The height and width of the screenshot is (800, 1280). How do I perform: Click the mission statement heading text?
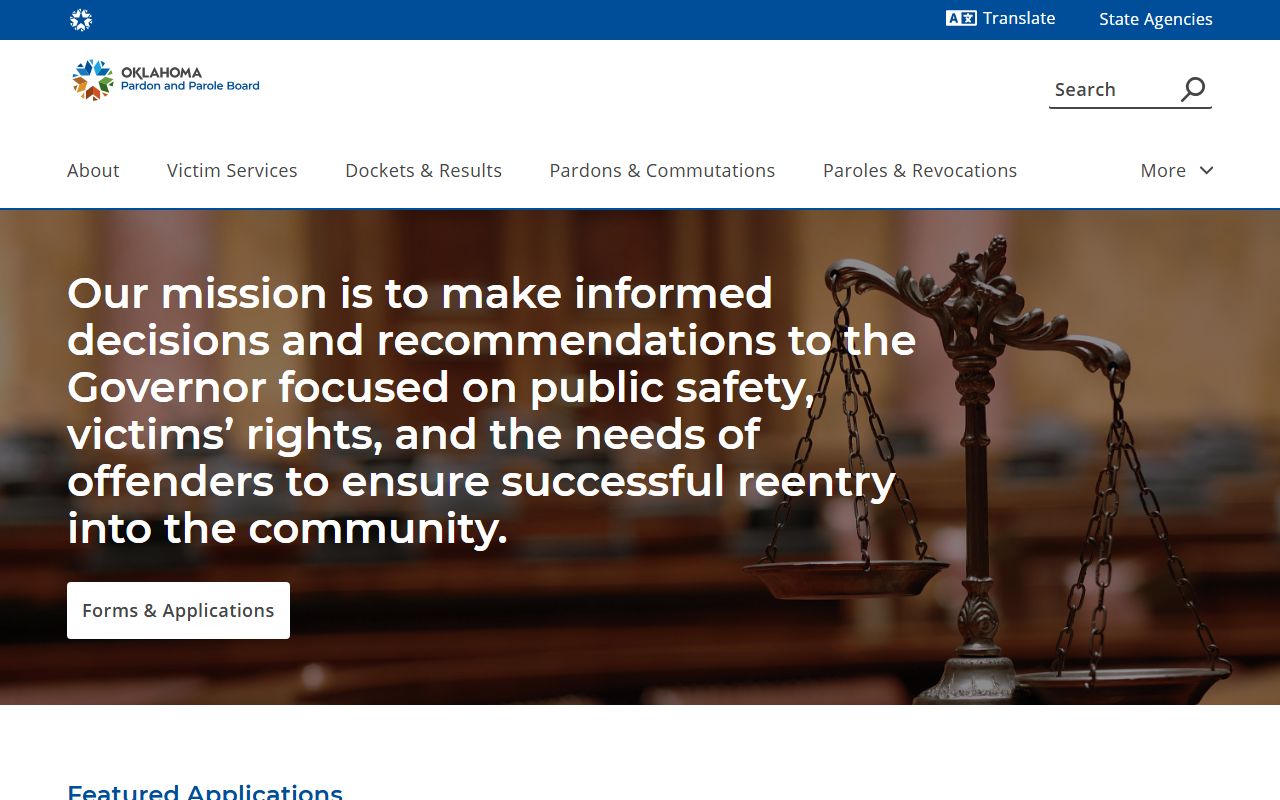491,411
